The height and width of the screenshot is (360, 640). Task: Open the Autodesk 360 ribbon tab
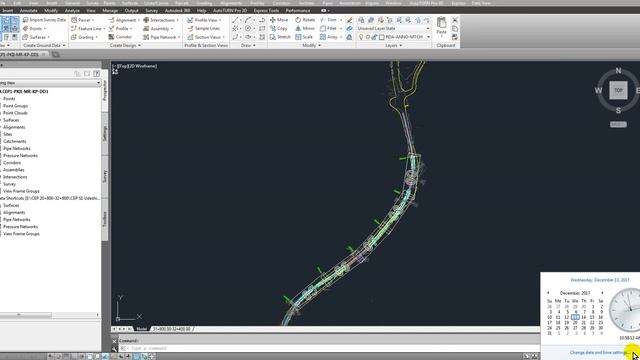click(x=177, y=11)
